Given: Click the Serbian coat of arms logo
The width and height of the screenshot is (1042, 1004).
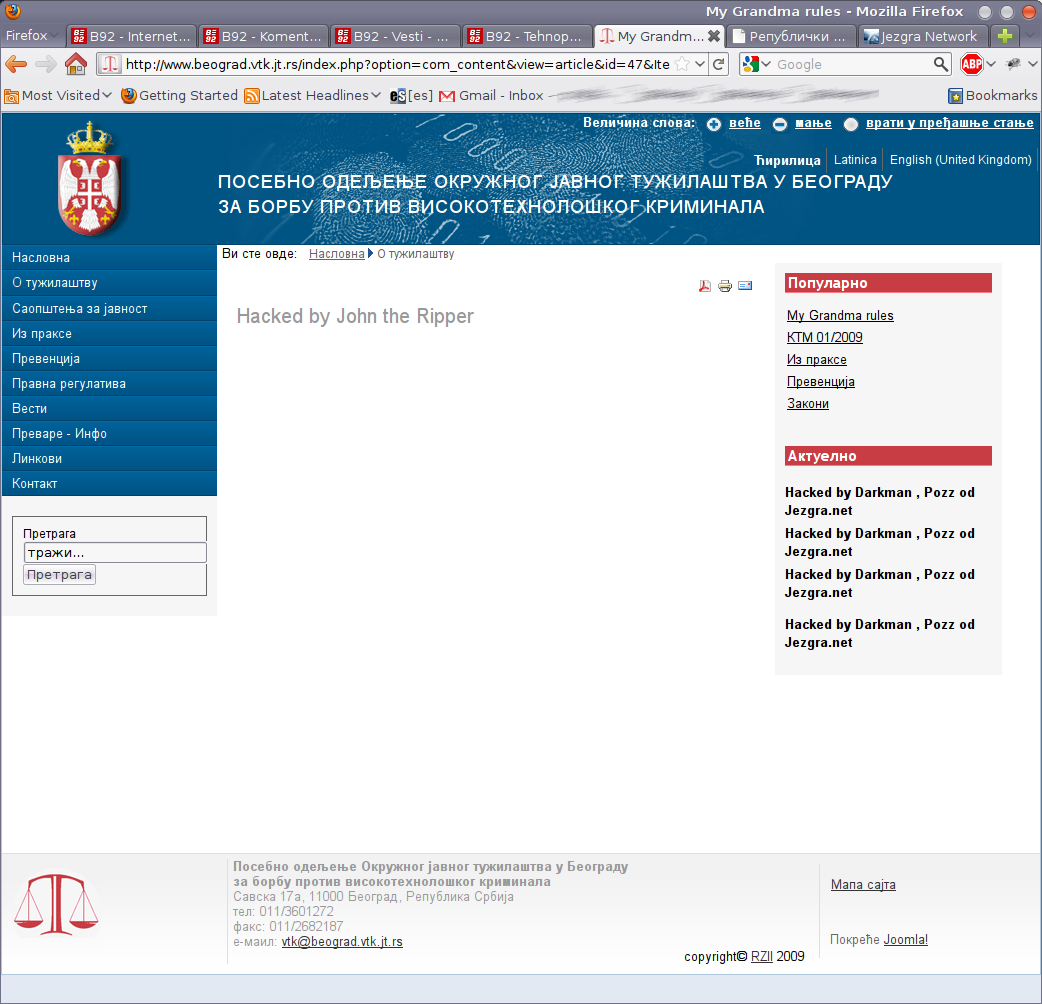Looking at the screenshot, I should (x=90, y=178).
